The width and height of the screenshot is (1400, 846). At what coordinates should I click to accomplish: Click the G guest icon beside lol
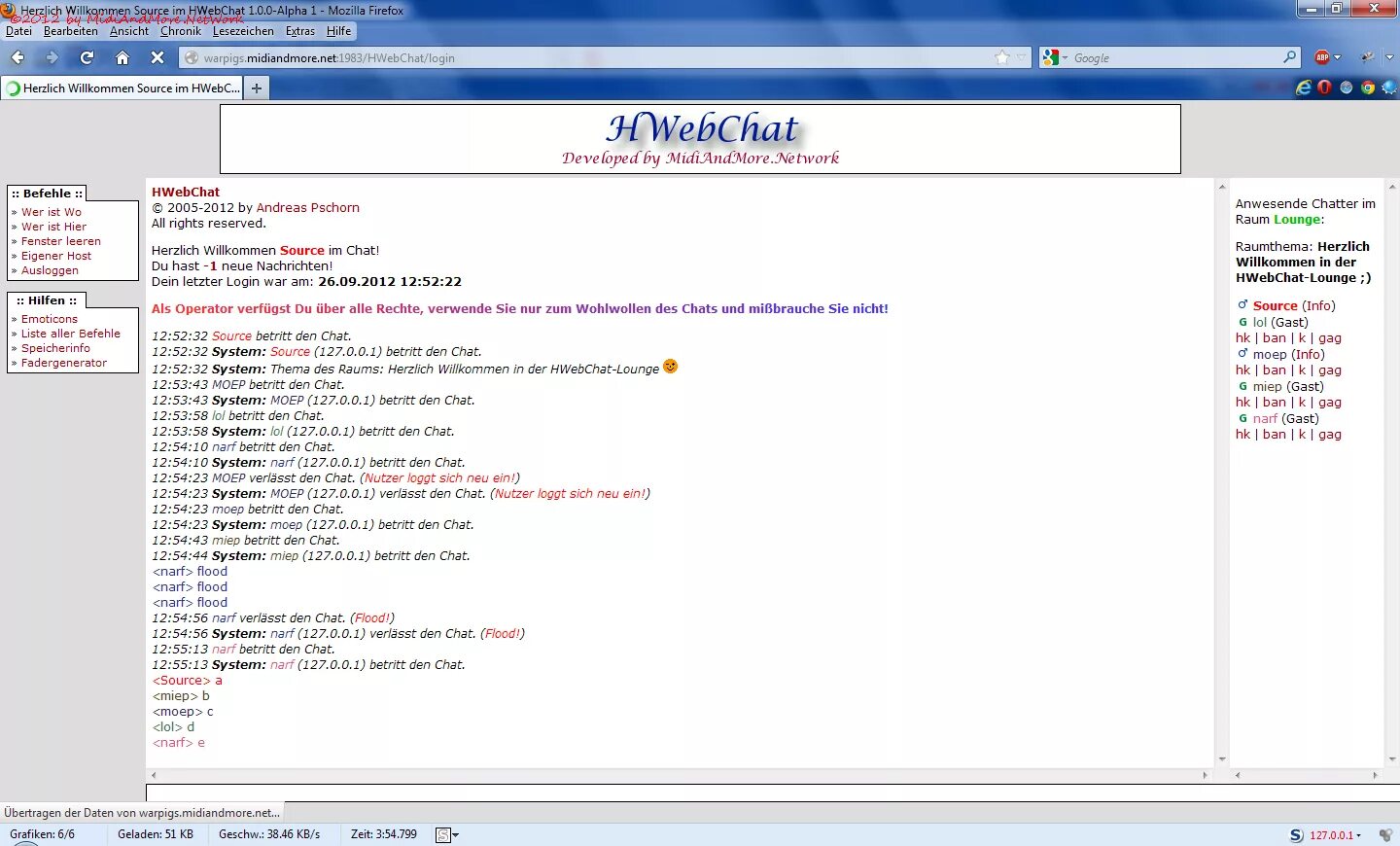[x=1242, y=322]
